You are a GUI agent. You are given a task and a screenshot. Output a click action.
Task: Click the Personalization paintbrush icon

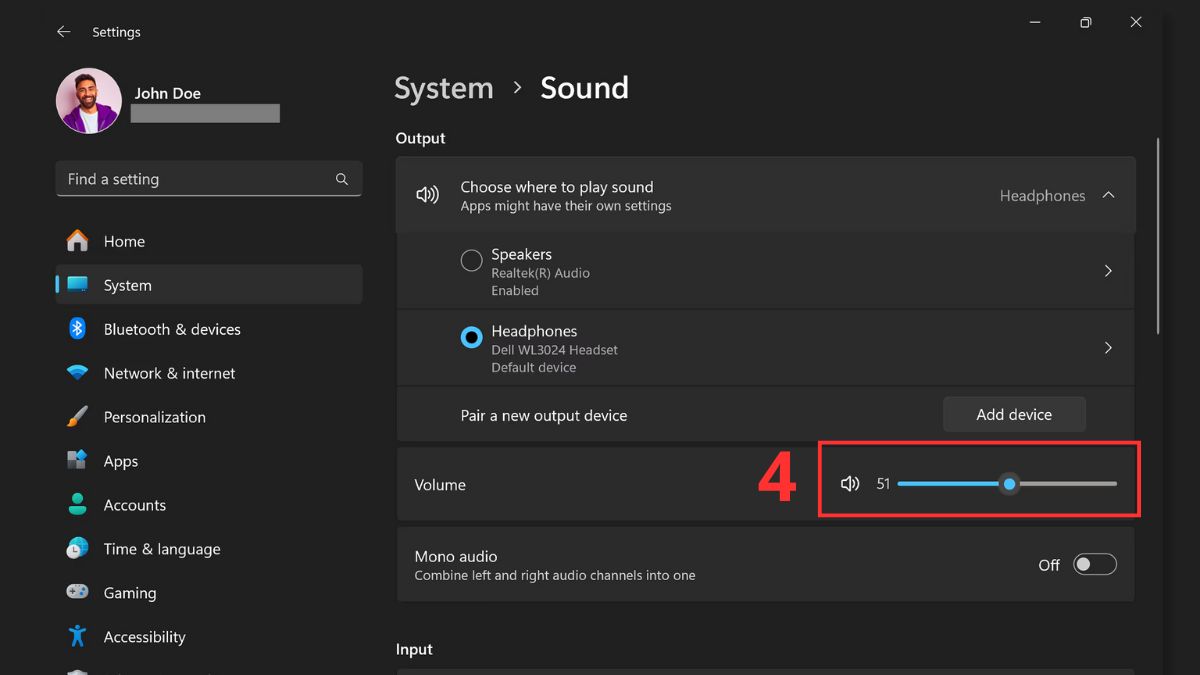[77, 417]
